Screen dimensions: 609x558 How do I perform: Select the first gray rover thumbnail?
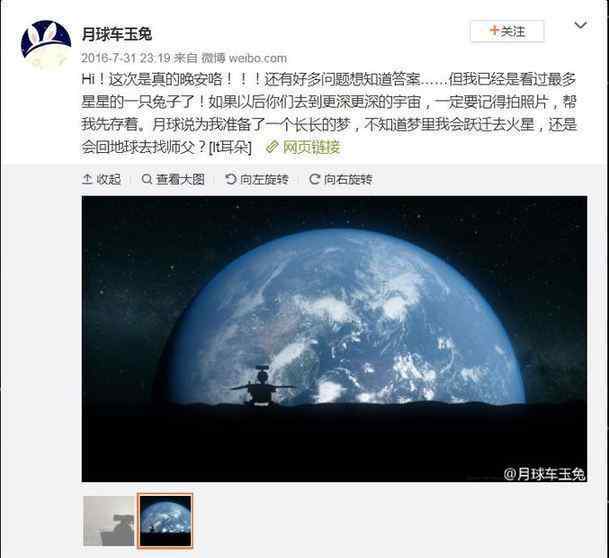pos(109,521)
